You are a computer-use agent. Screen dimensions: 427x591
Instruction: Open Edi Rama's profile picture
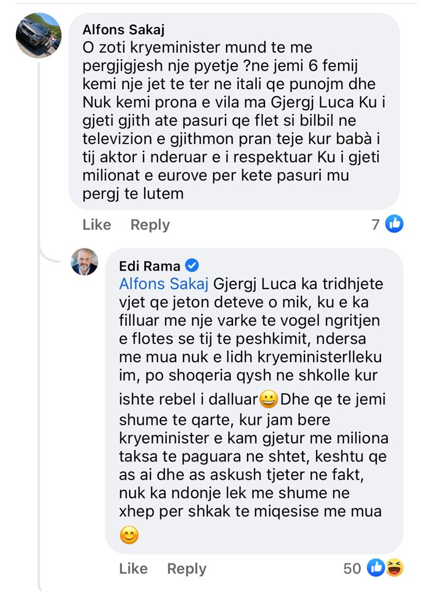coord(84,262)
